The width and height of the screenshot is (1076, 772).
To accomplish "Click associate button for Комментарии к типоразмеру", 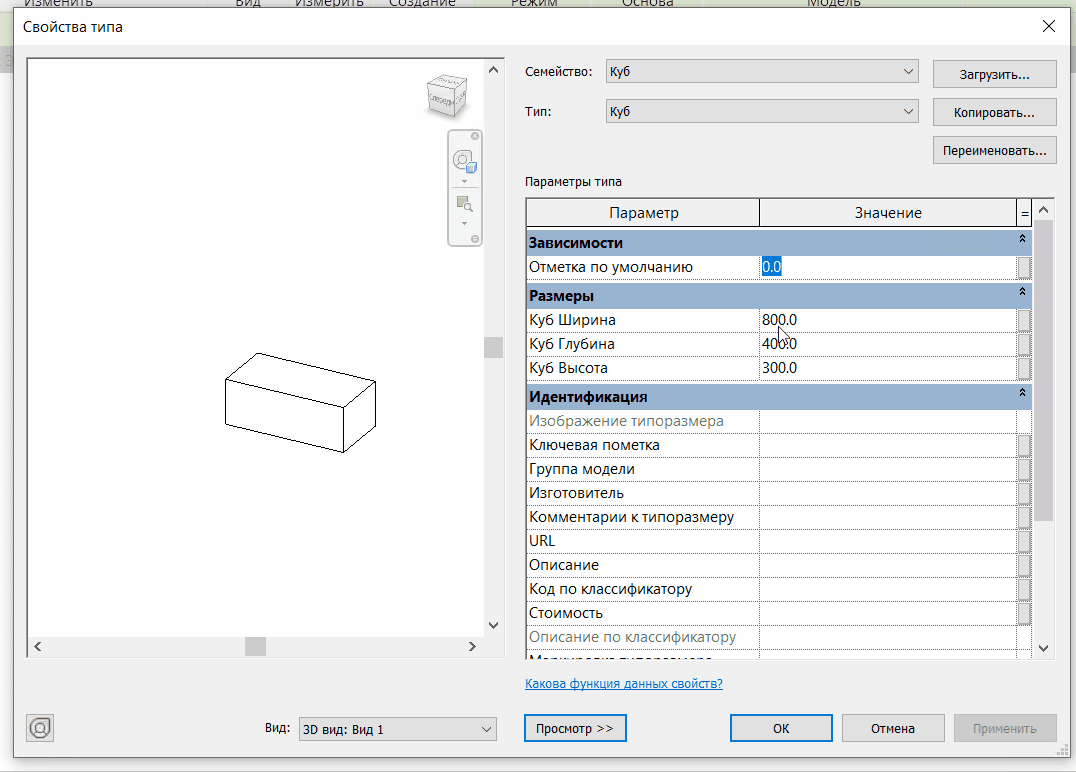I will pyautogui.click(x=1024, y=517).
